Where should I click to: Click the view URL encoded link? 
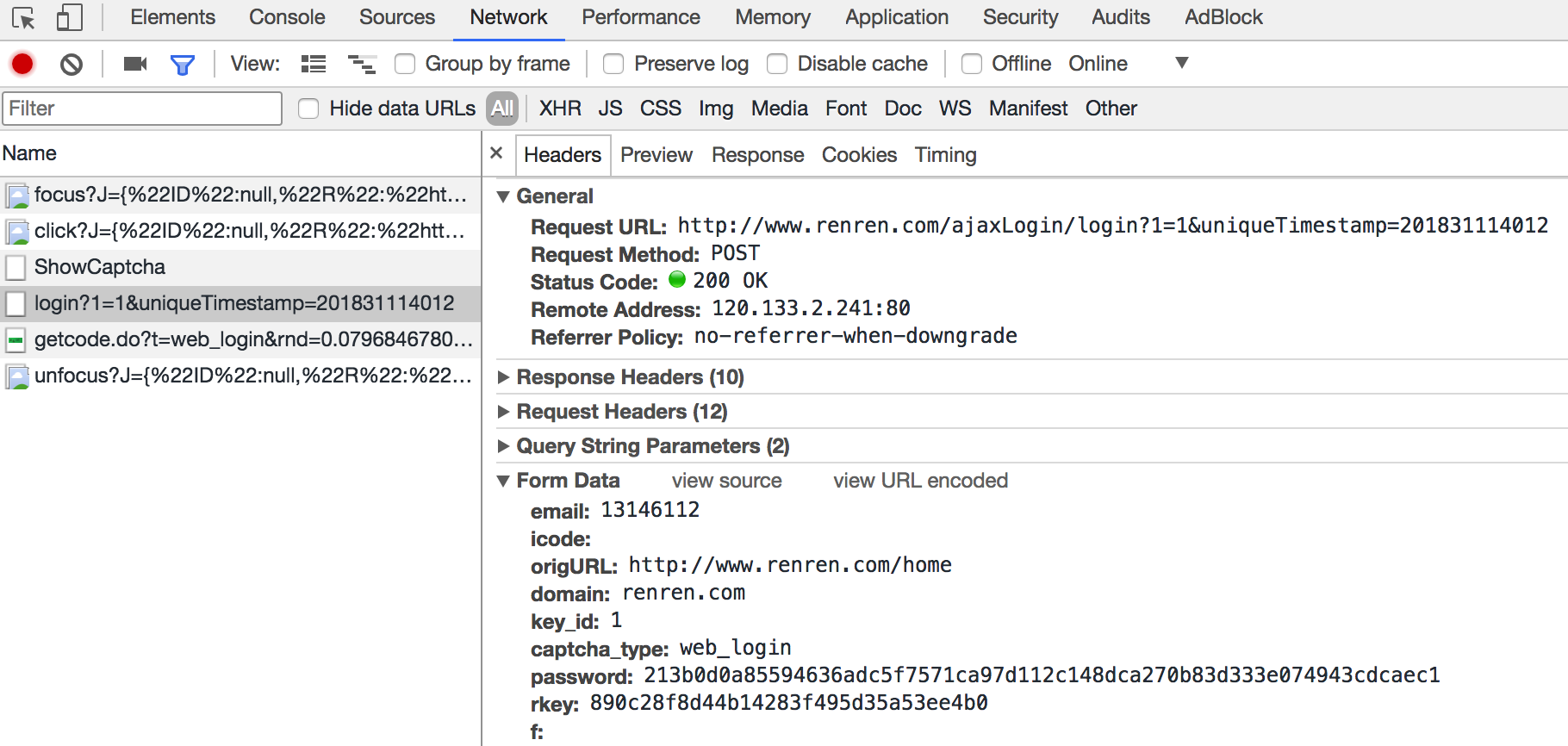pos(920,481)
